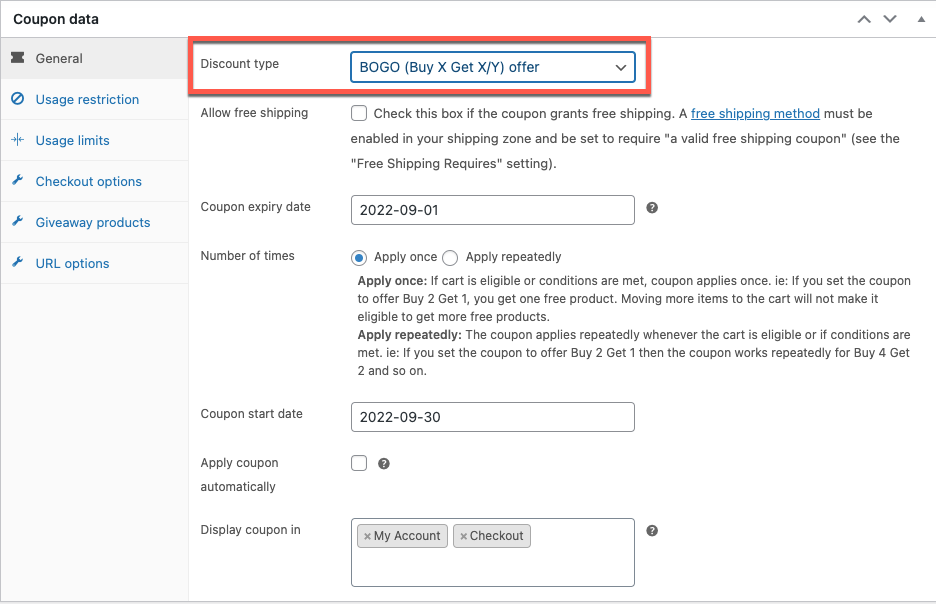Click the Giveaway products wrench icon

18,221
